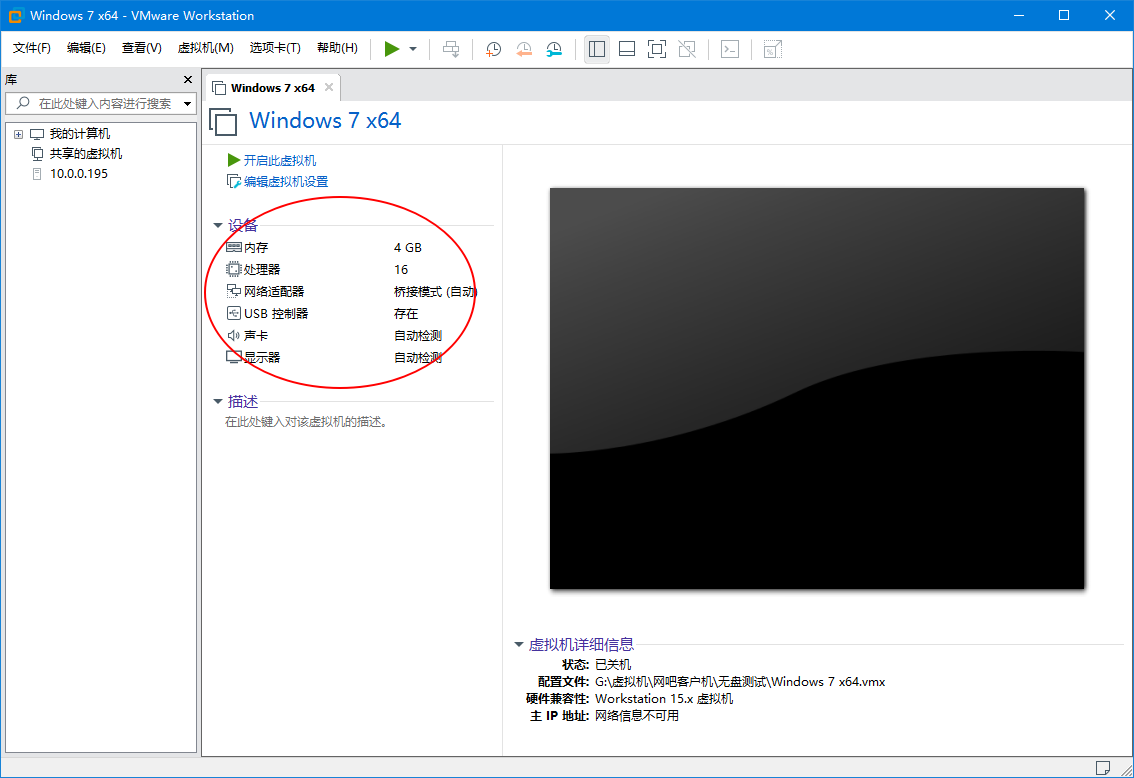This screenshot has width=1134, height=778.
Task: Click the large VM icon beside Windows 7 x64 heading
Action: coord(223,121)
